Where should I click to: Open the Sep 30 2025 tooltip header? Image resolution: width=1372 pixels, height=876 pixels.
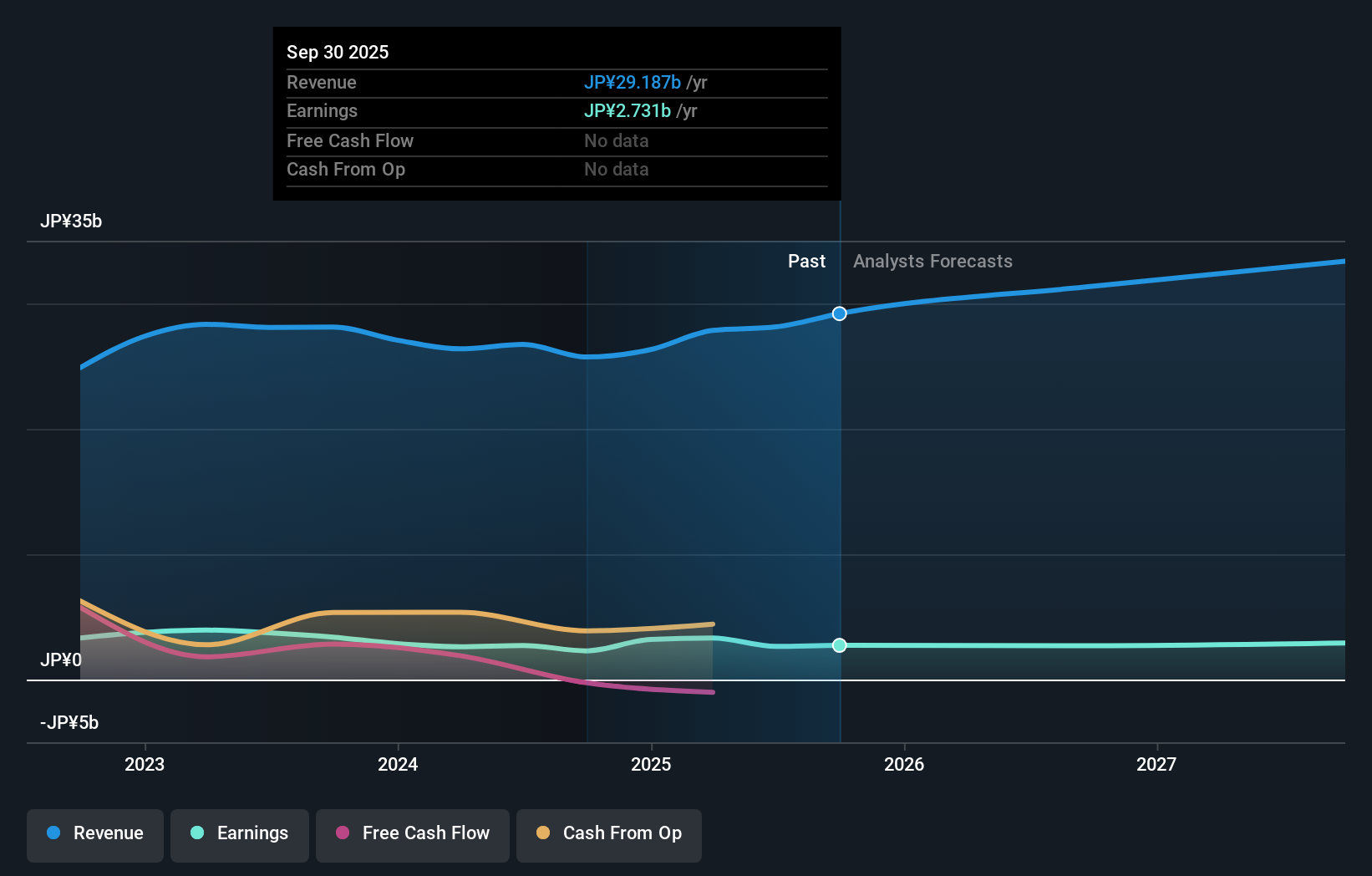pos(338,52)
